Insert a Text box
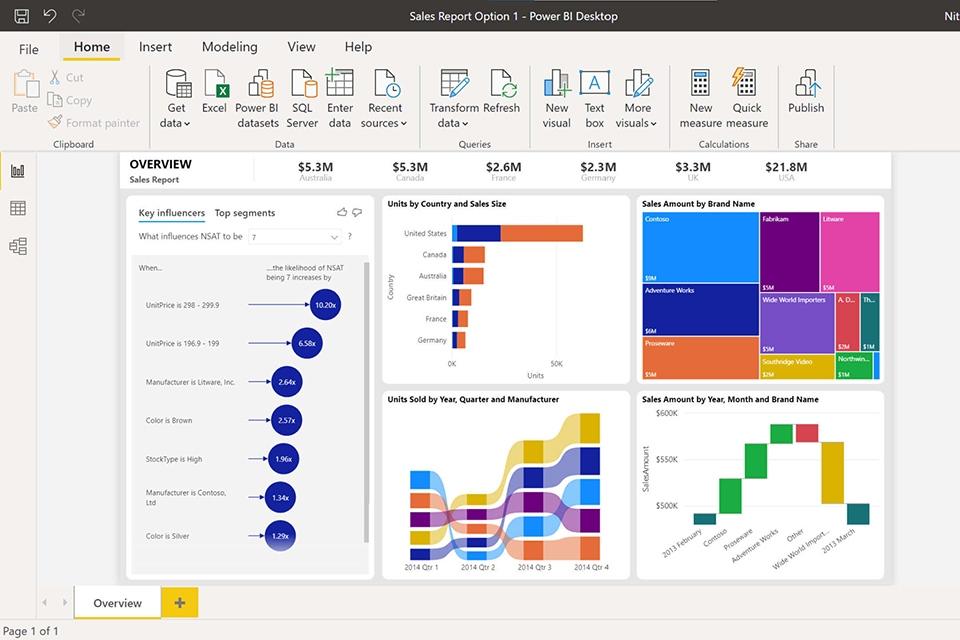 pos(594,95)
